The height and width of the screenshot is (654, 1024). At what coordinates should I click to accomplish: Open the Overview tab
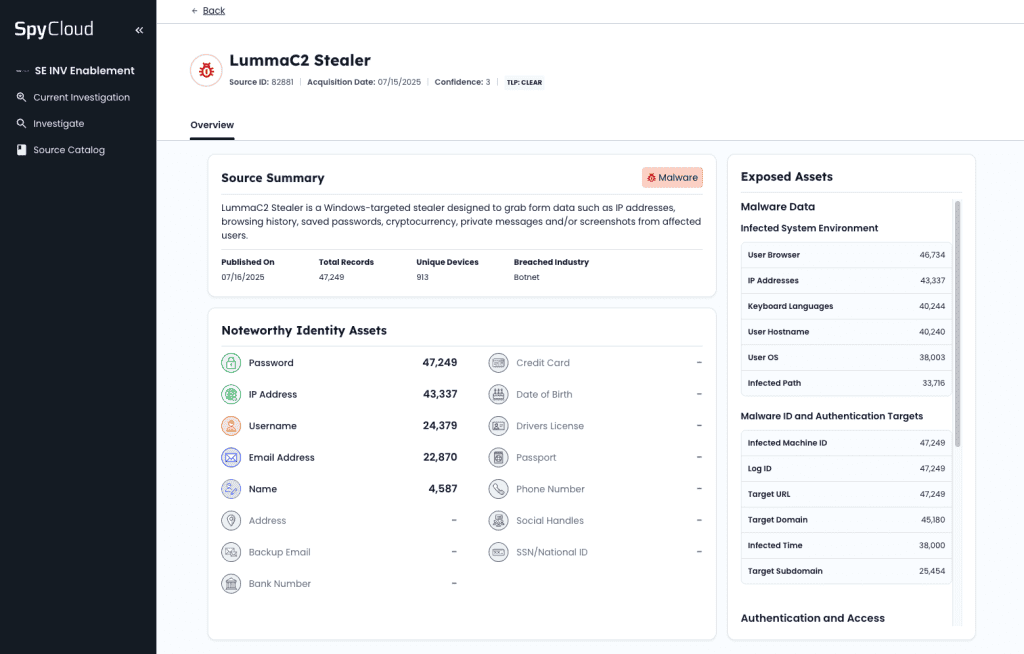[212, 125]
